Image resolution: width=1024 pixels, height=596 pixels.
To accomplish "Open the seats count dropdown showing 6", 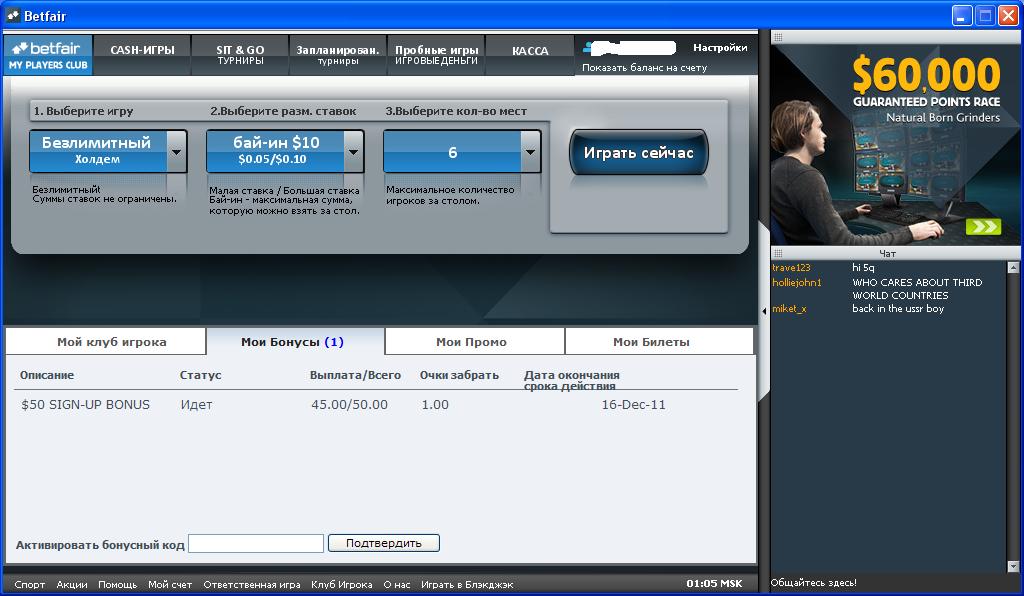I will click(530, 152).
